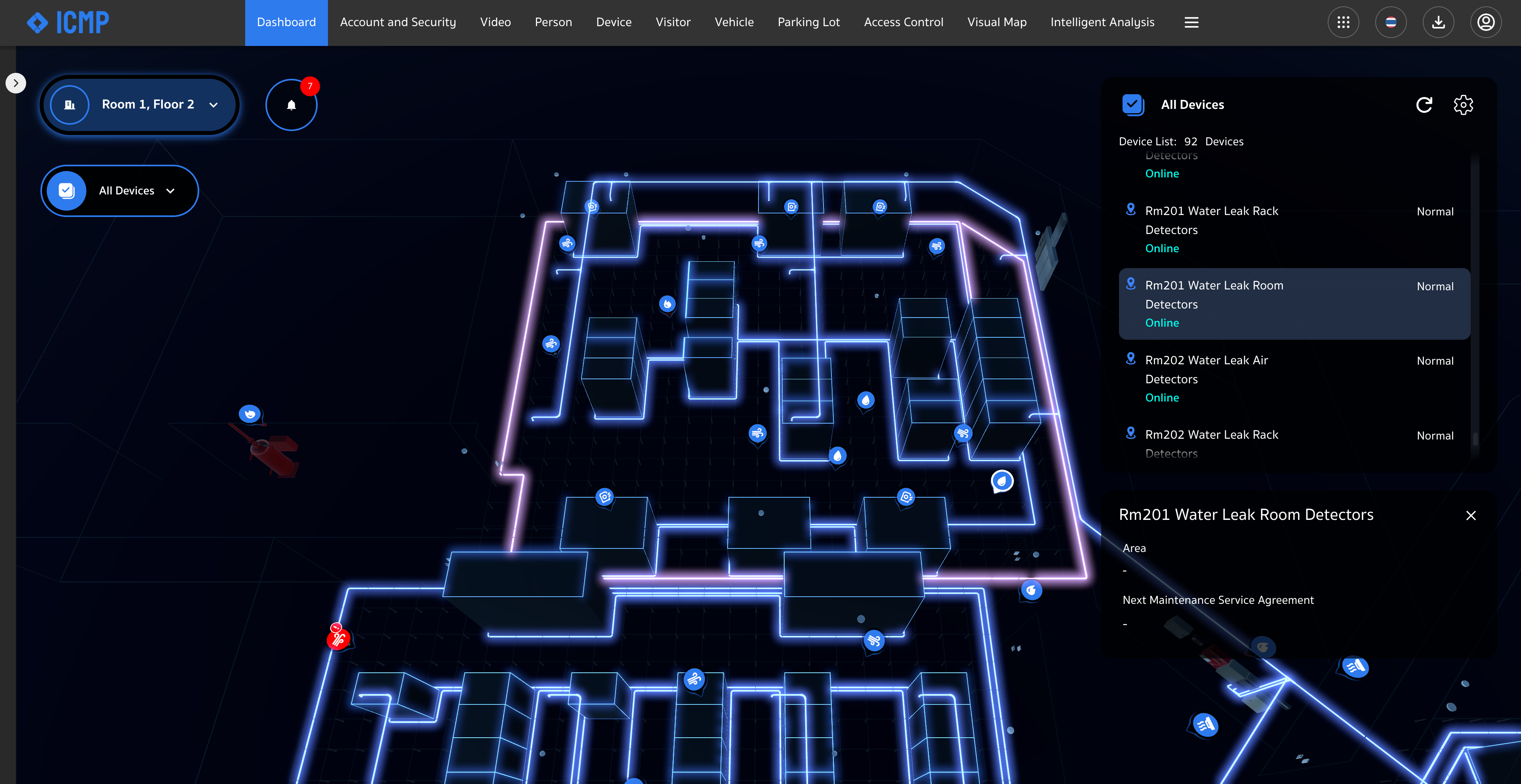Viewport: 1521px width, 784px height.
Task: Select the highlighted Rm201 Water Leak Room Detectors row
Action: pyautogui.click(x=1294, y=303)
